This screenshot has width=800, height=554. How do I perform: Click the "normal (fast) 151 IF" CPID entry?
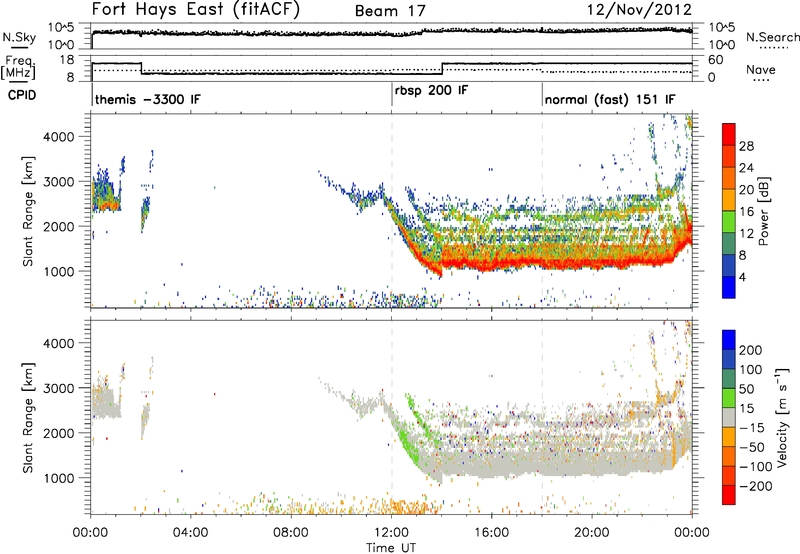(610, 99)
